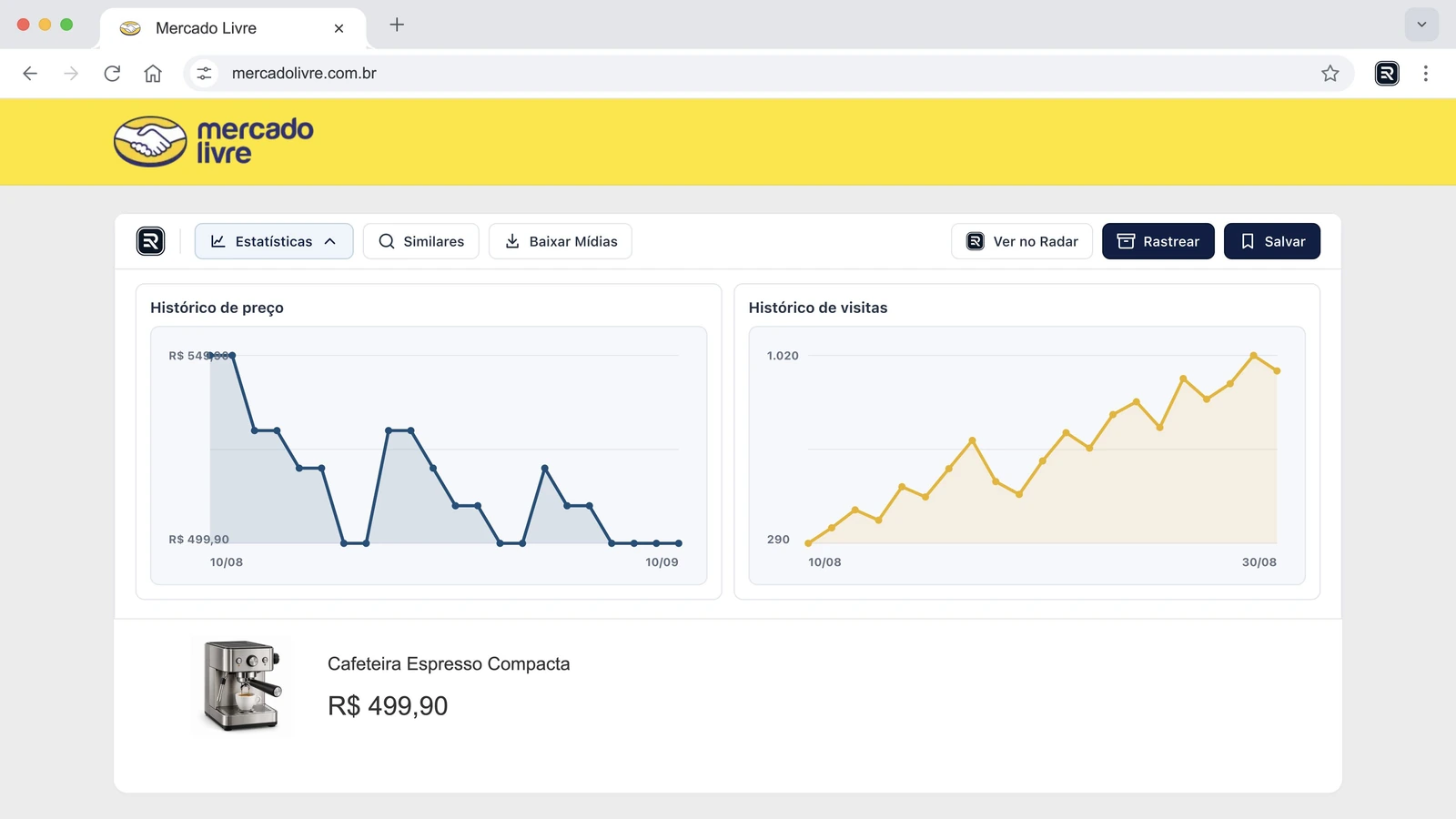
Task: Click the browser back arrow
Action: pyautogui.click(x=30, y=74)
